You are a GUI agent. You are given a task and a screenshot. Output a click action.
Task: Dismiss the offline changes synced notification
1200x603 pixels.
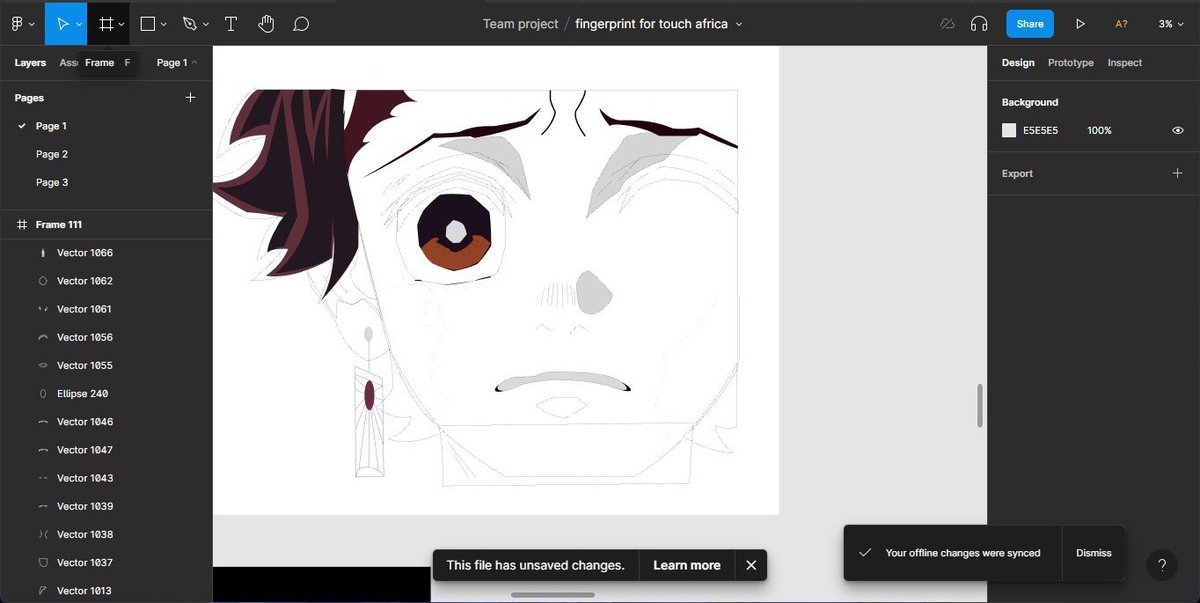tap(1093, 552)
